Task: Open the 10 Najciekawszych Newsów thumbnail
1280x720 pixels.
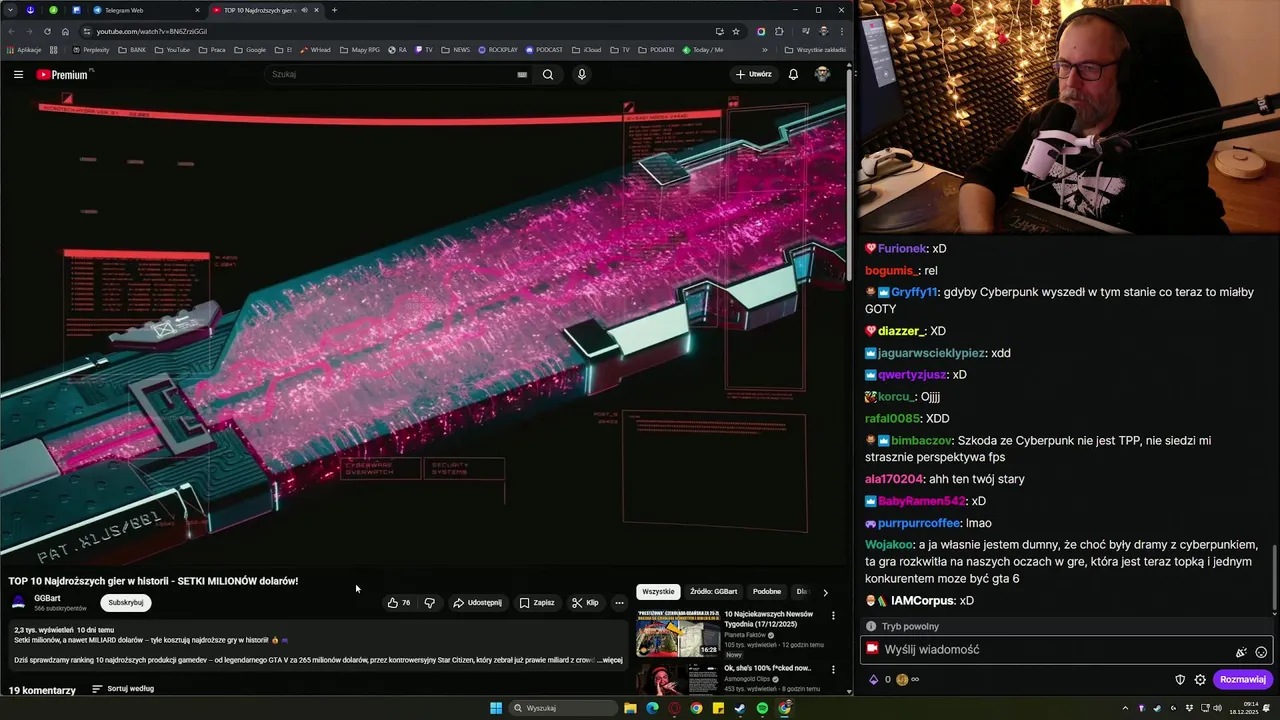Action: (678, 632)
